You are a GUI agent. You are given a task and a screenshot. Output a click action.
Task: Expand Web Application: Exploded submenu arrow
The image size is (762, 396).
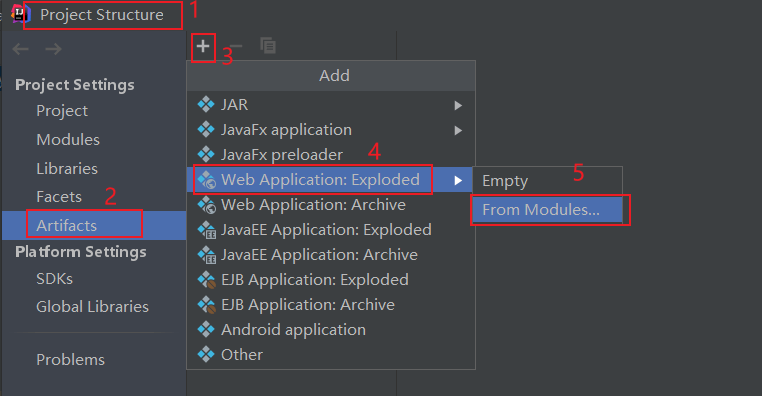(x=458, y=181)
